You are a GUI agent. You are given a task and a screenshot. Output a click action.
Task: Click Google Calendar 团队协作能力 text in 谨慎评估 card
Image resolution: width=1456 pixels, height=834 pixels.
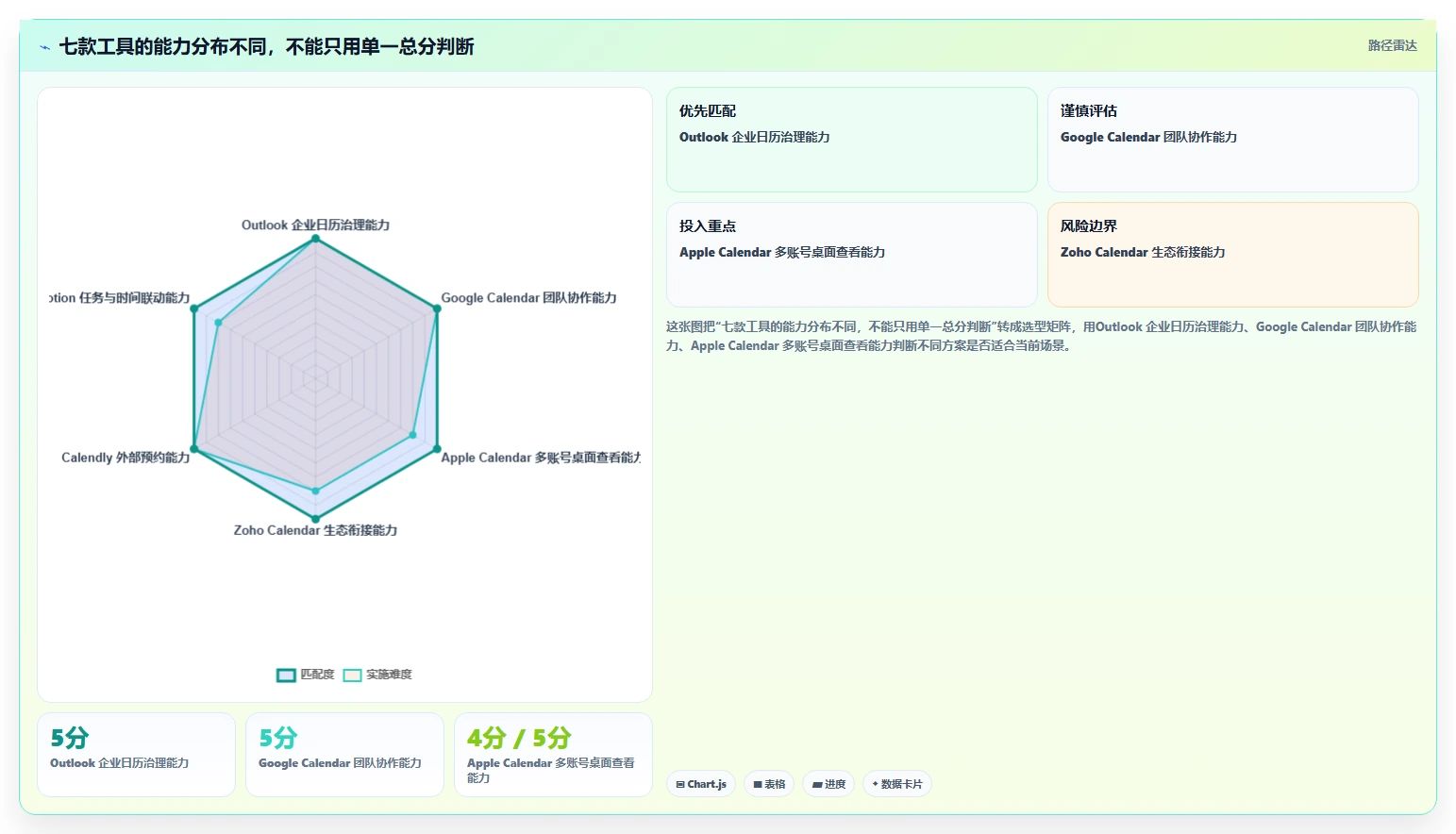pos(1148,137)
